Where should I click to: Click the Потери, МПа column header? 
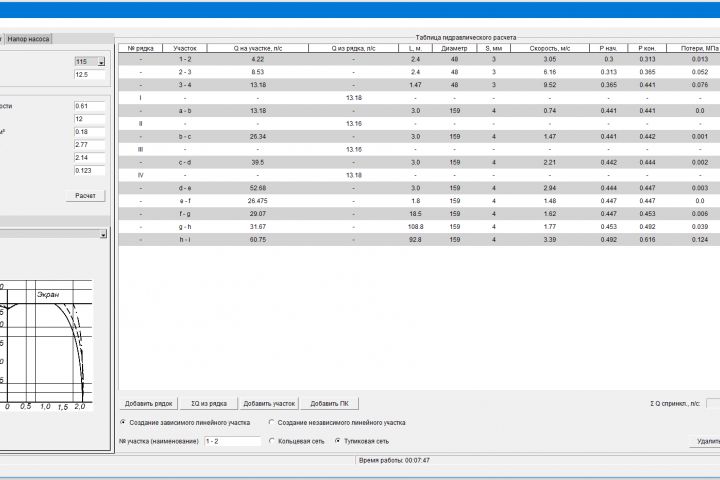pyautogui.click(x=693, y=48)
